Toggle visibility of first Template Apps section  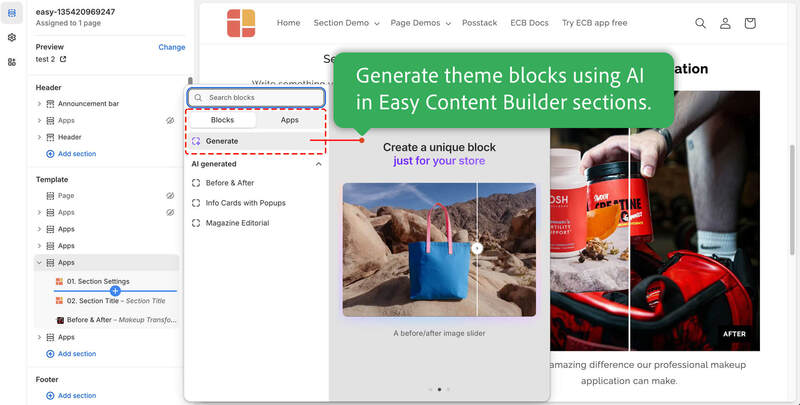[170, 212]
